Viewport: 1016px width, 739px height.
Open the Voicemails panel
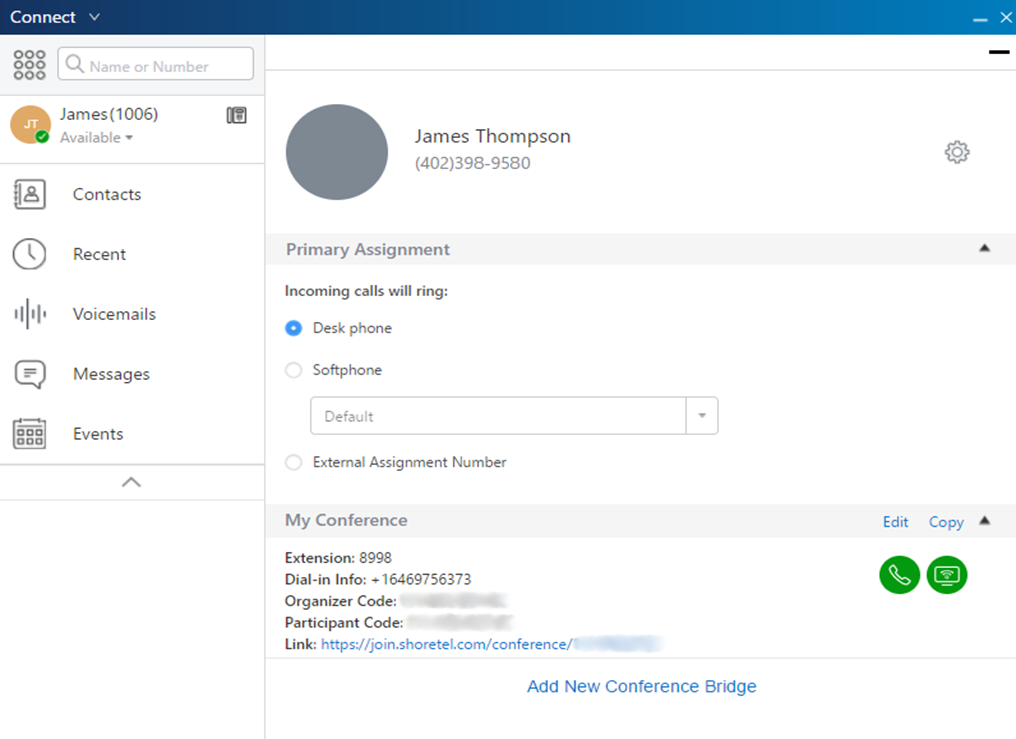tap(113, 314)
